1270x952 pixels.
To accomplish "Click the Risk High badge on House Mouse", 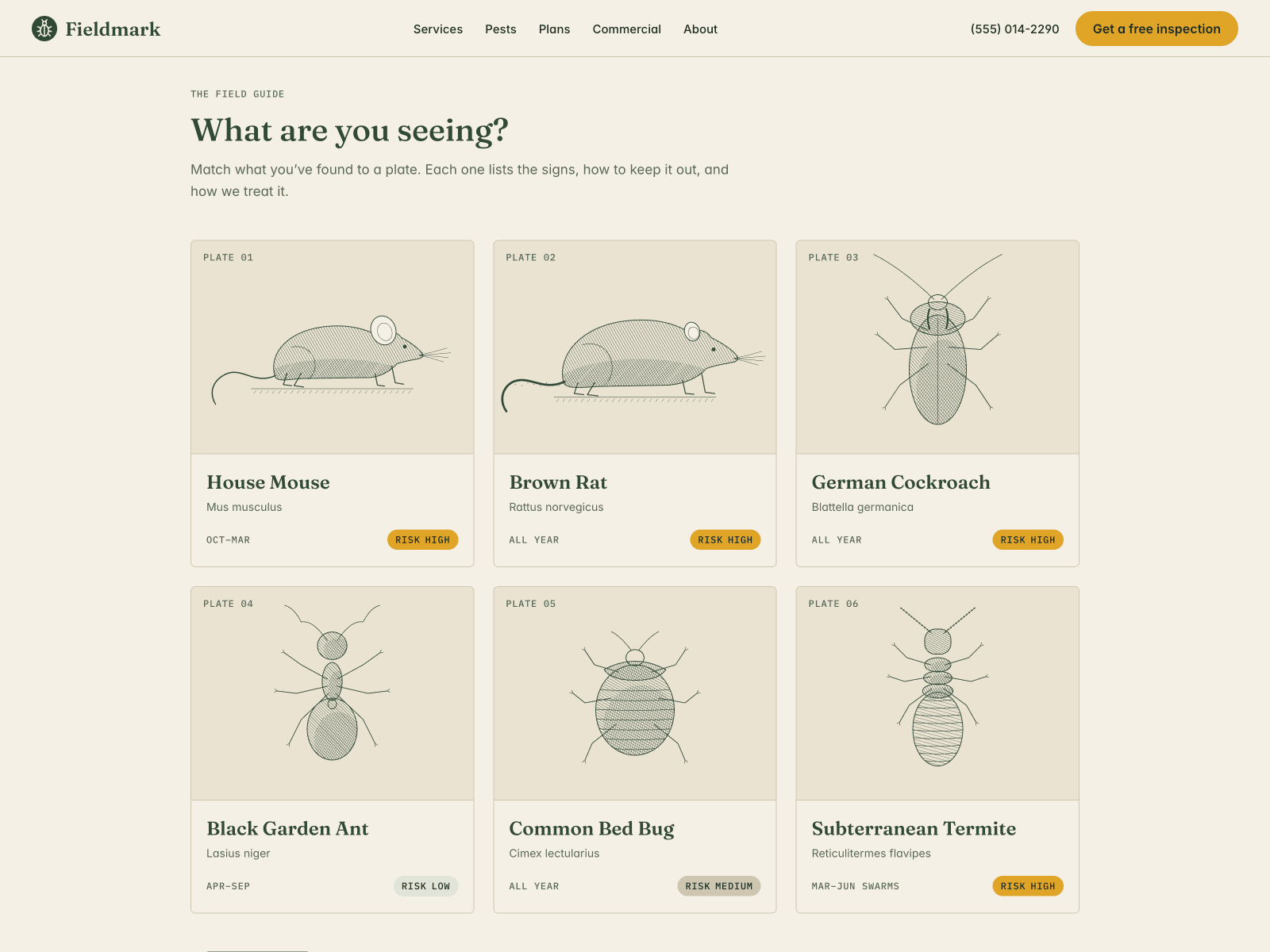I will click(x=422, y=539).
